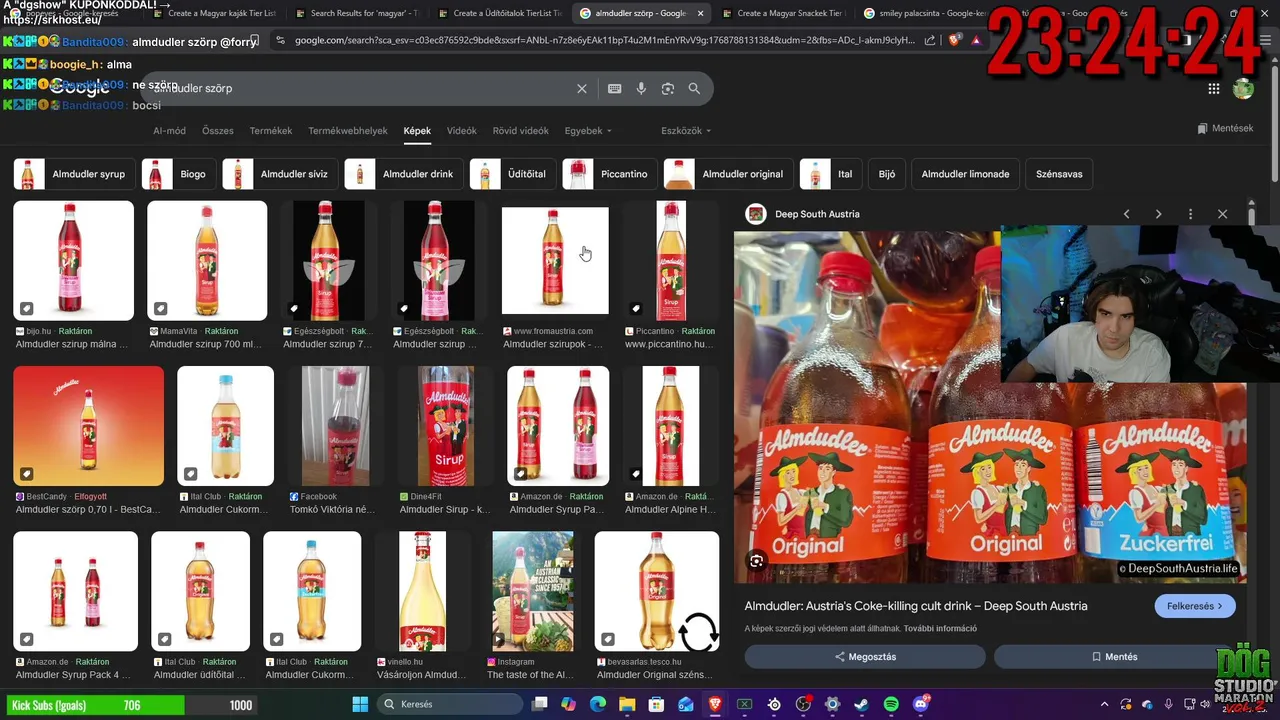This screenshot has width=1280, height=720.
Task: Open the Windows Start menu
Action: pyautogui.click(x=360, y=704)
